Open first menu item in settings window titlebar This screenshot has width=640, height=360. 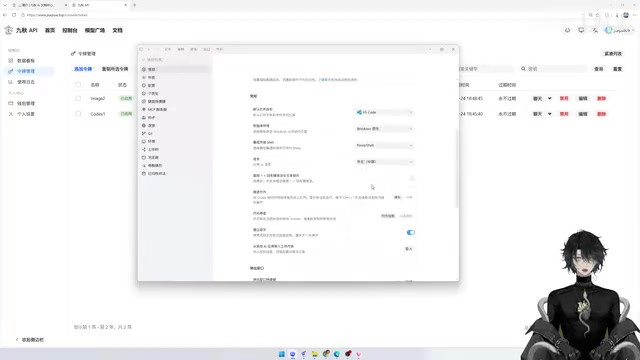pyautogui.click(x=167, y=49)
